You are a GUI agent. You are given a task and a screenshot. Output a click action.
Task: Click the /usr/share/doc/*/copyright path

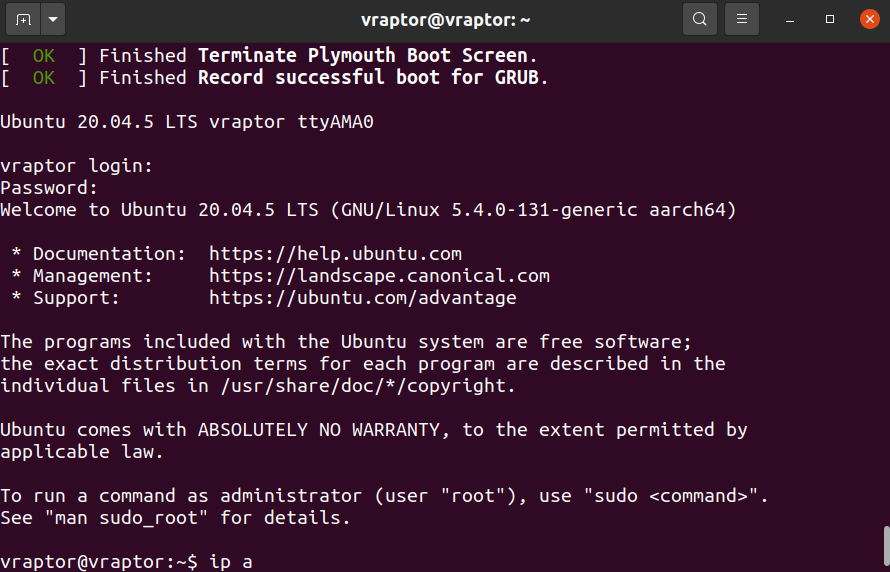[x=368, y=386]
